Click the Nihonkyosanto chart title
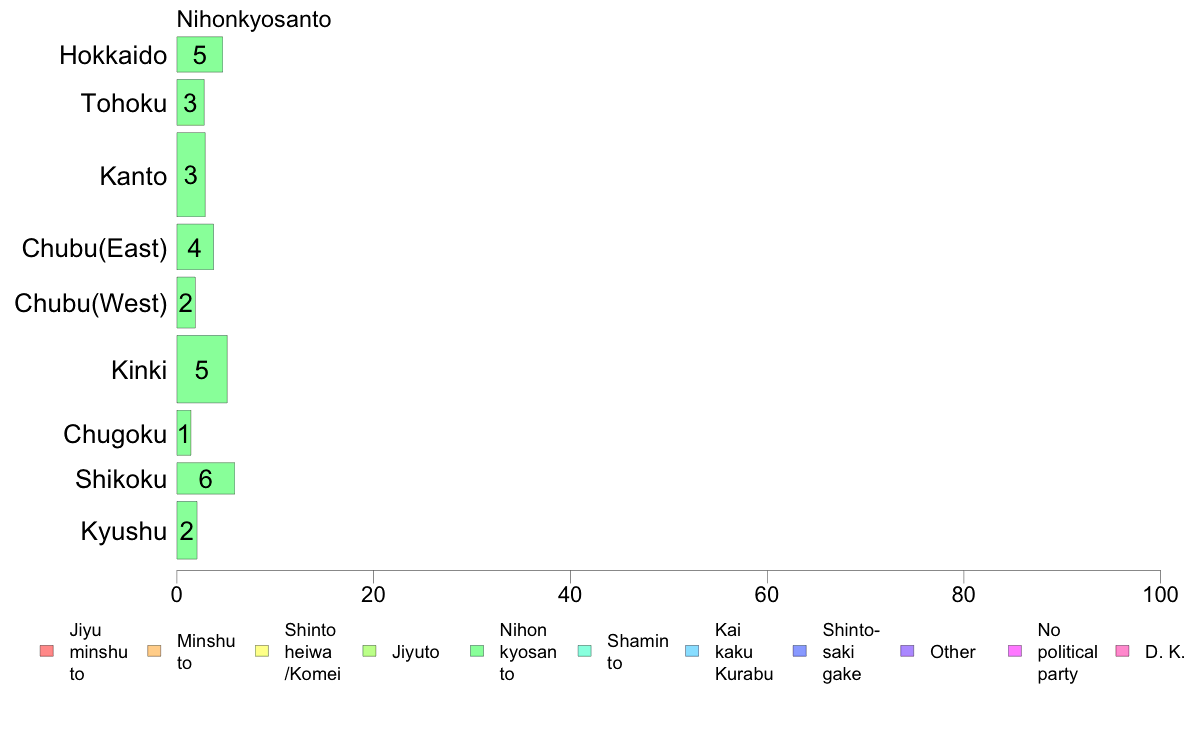This screenshot has height=736, width=1188. [254, 19]
